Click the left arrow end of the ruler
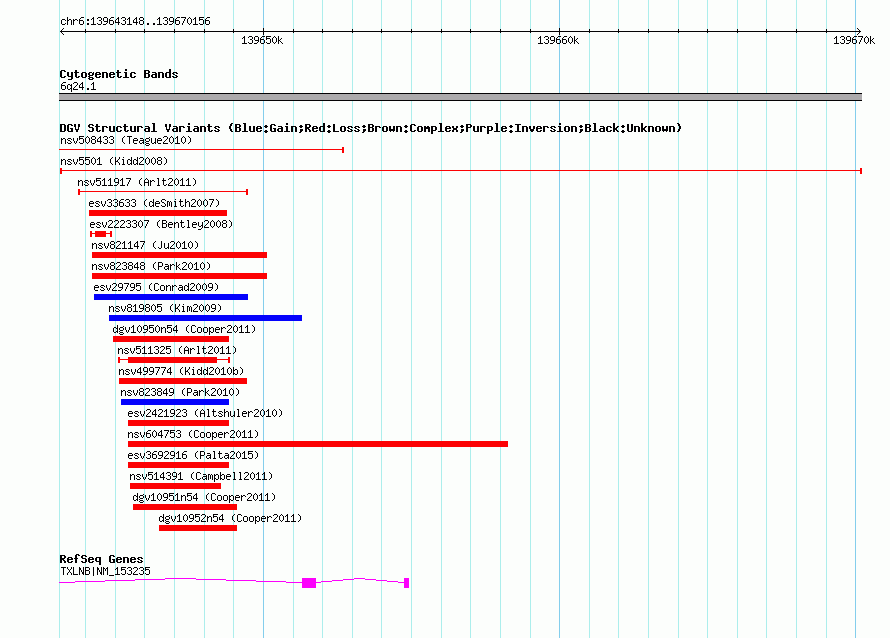The height and width of the screenshot is (638, 890). point(62,32)
